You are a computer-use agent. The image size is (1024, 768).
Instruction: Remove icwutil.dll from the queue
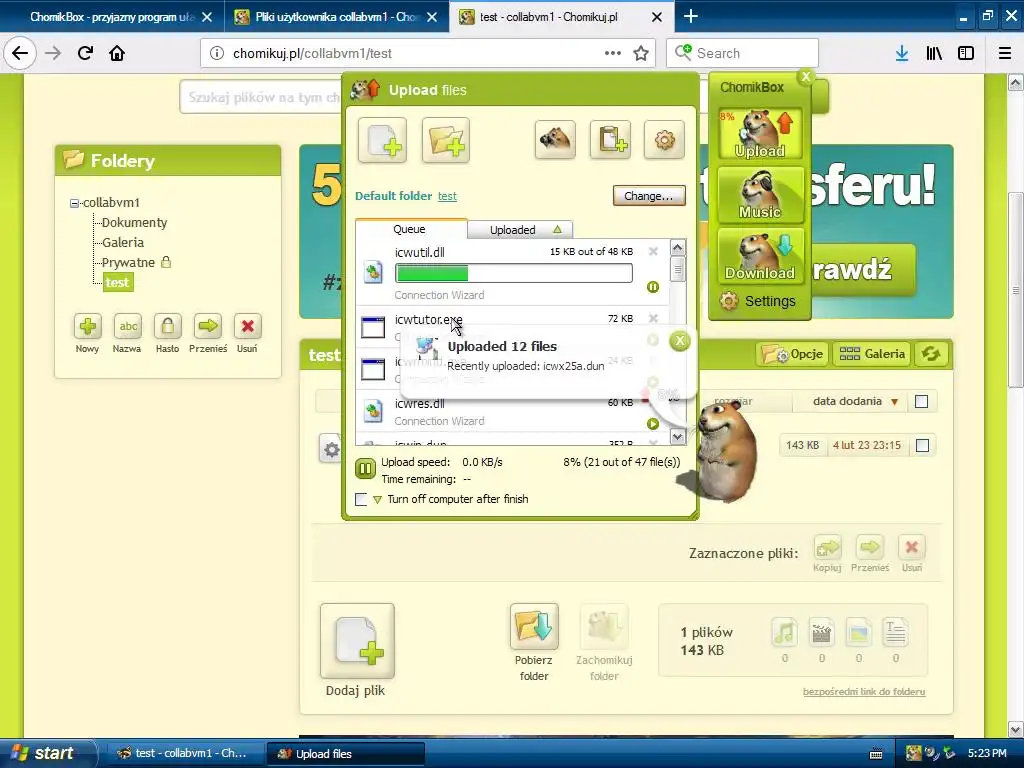653,251
